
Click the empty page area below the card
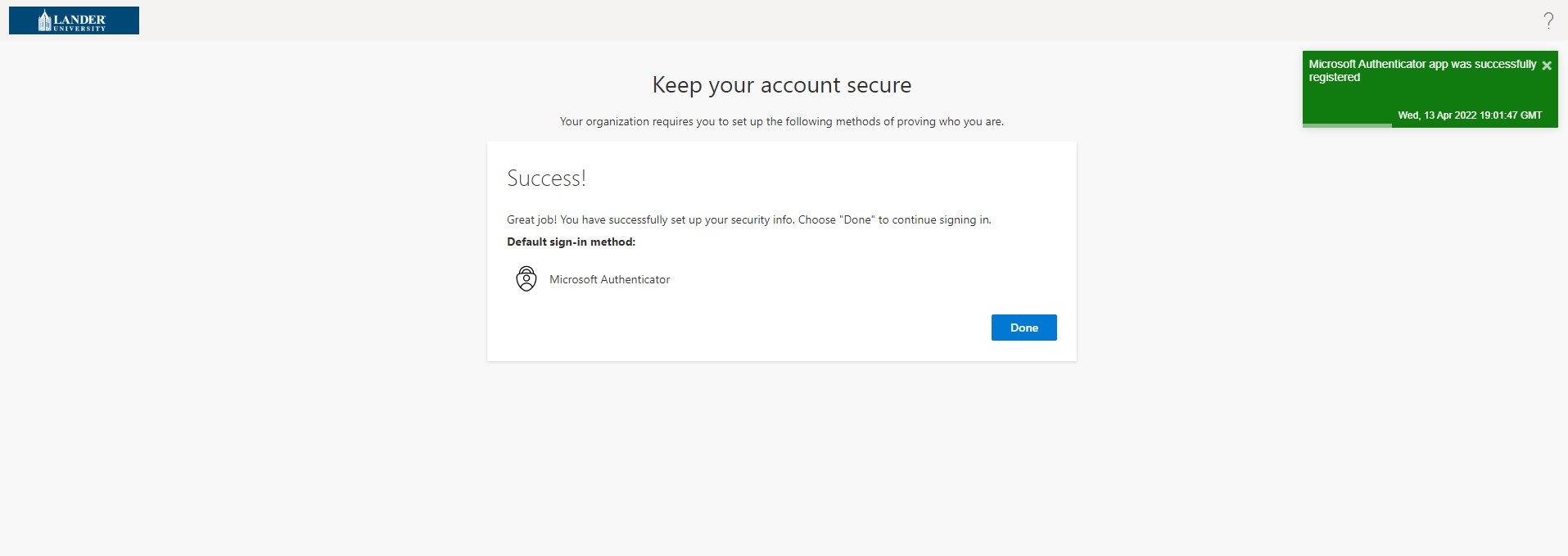pyautogui.click(x=781, y=459)
